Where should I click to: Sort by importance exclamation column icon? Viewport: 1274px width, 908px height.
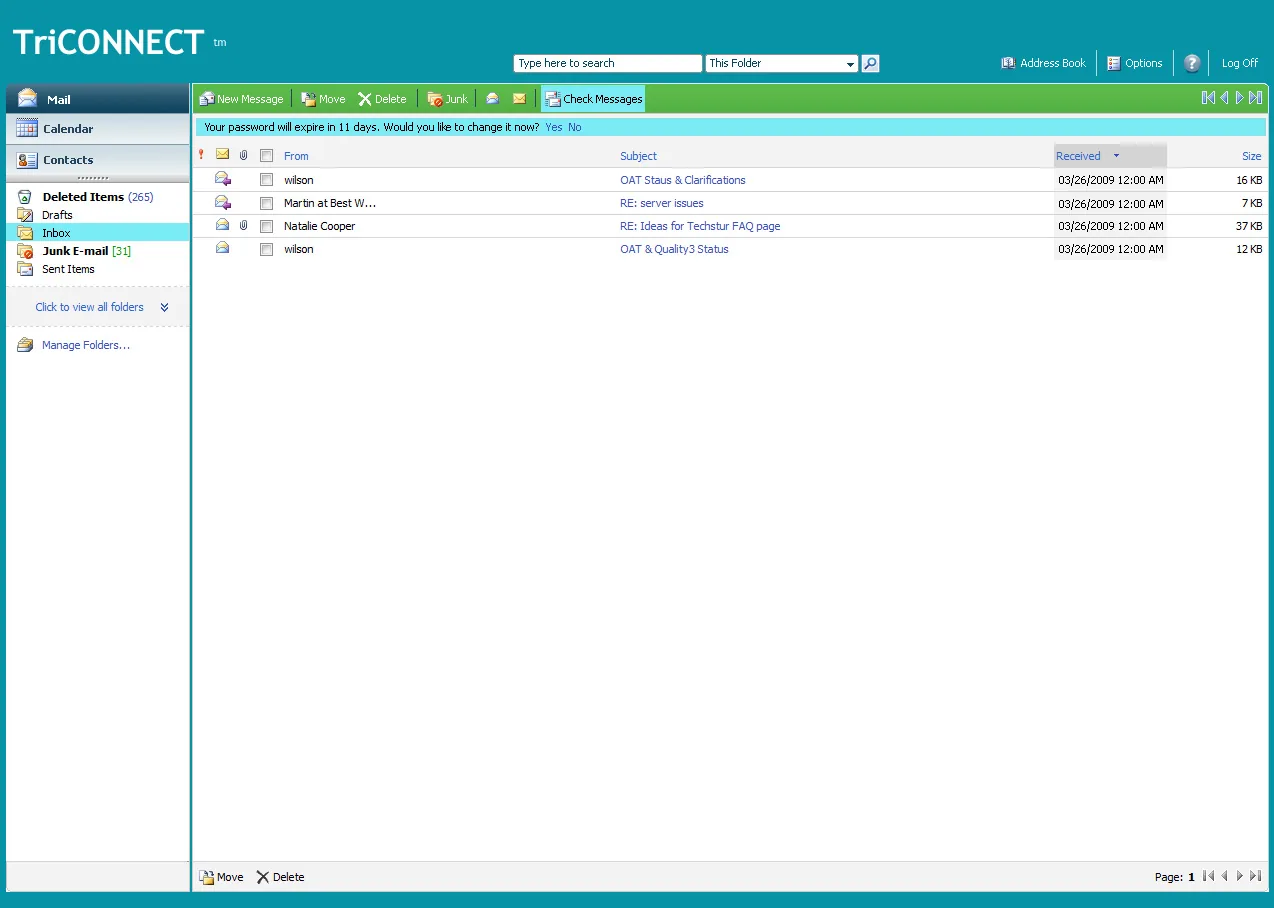click(201, 155)
